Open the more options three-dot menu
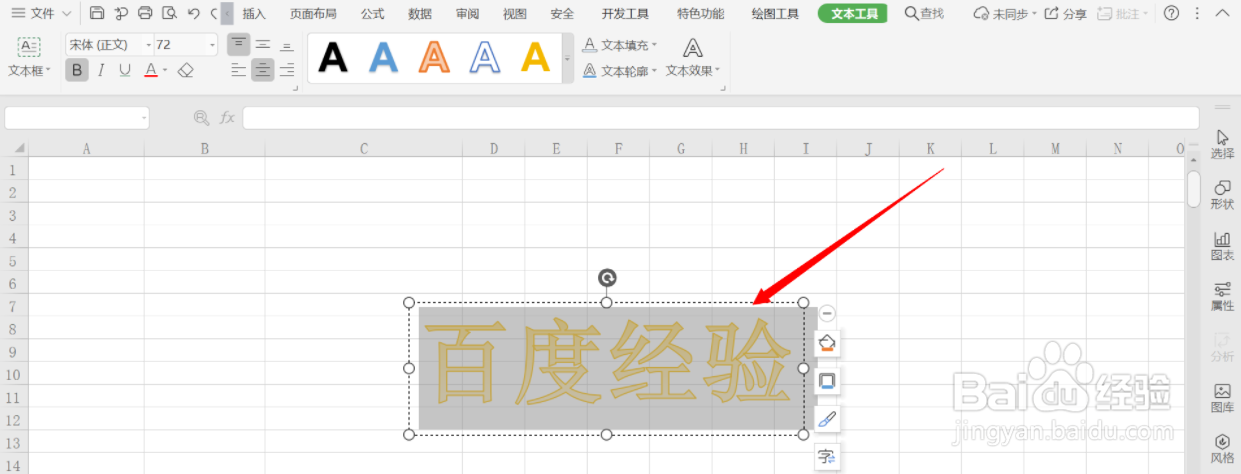The height and width of the screenshot is (474, 1241). tap(1197, 13)
